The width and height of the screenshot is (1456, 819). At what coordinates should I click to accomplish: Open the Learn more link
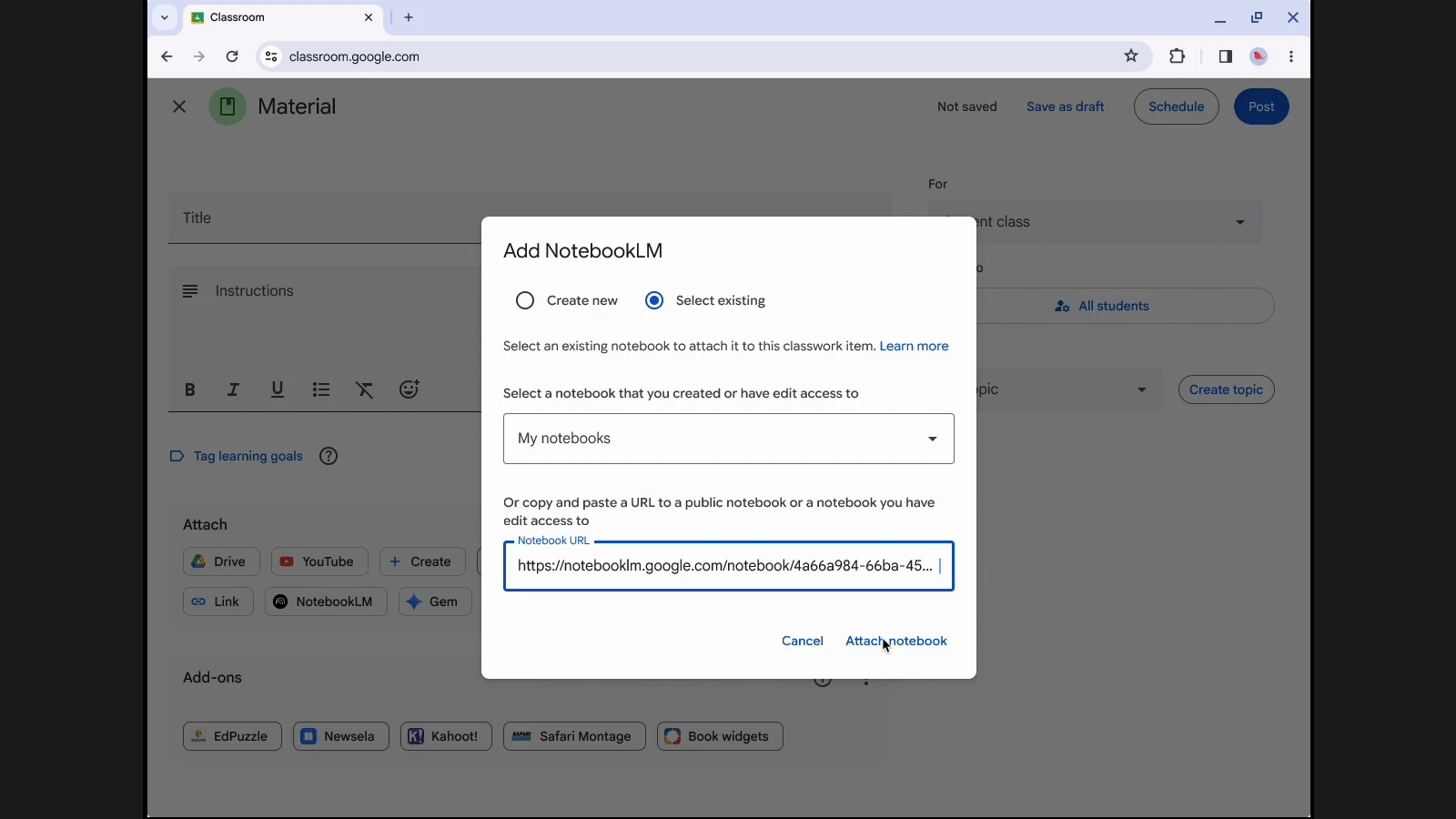(x=914, y=346)
